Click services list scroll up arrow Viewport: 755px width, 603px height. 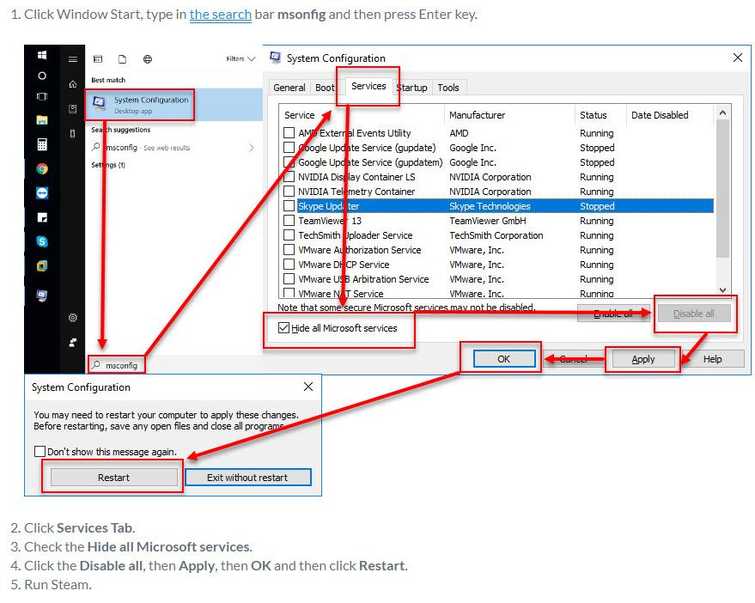click(x=722, y=113)
